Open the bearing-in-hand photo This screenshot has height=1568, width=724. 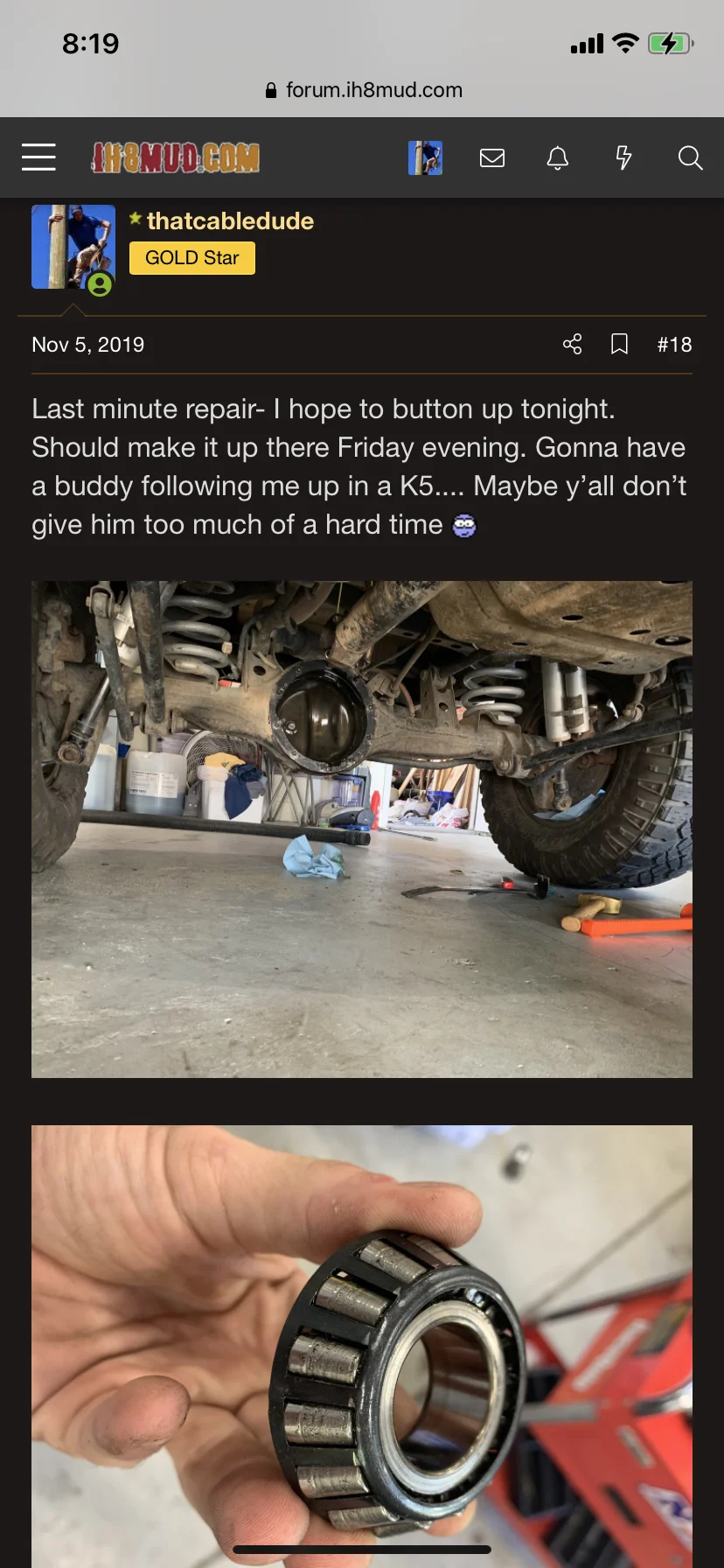[x=362, y=1346]
